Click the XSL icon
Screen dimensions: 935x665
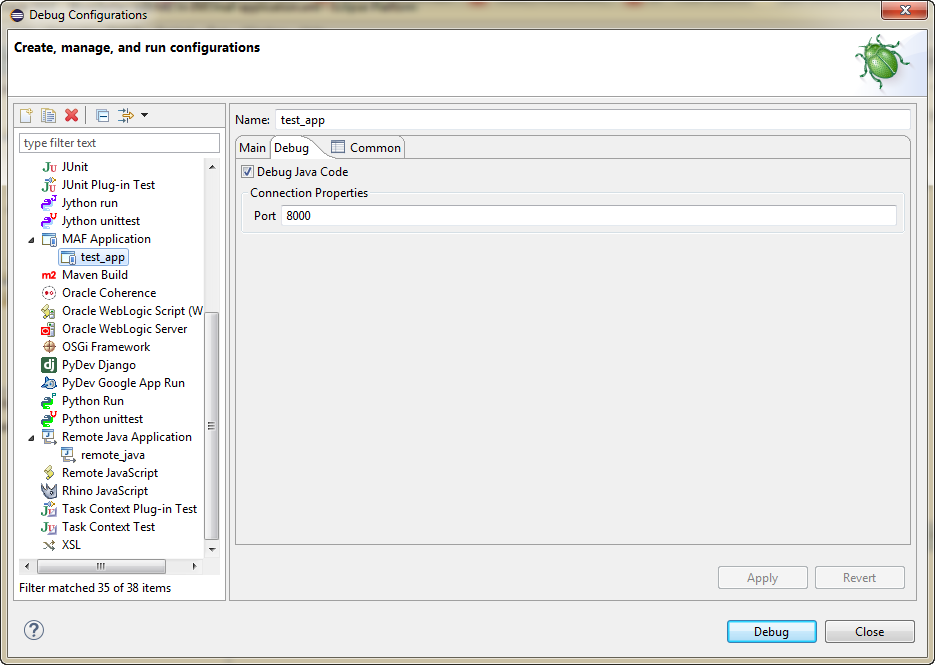(49, 545)
